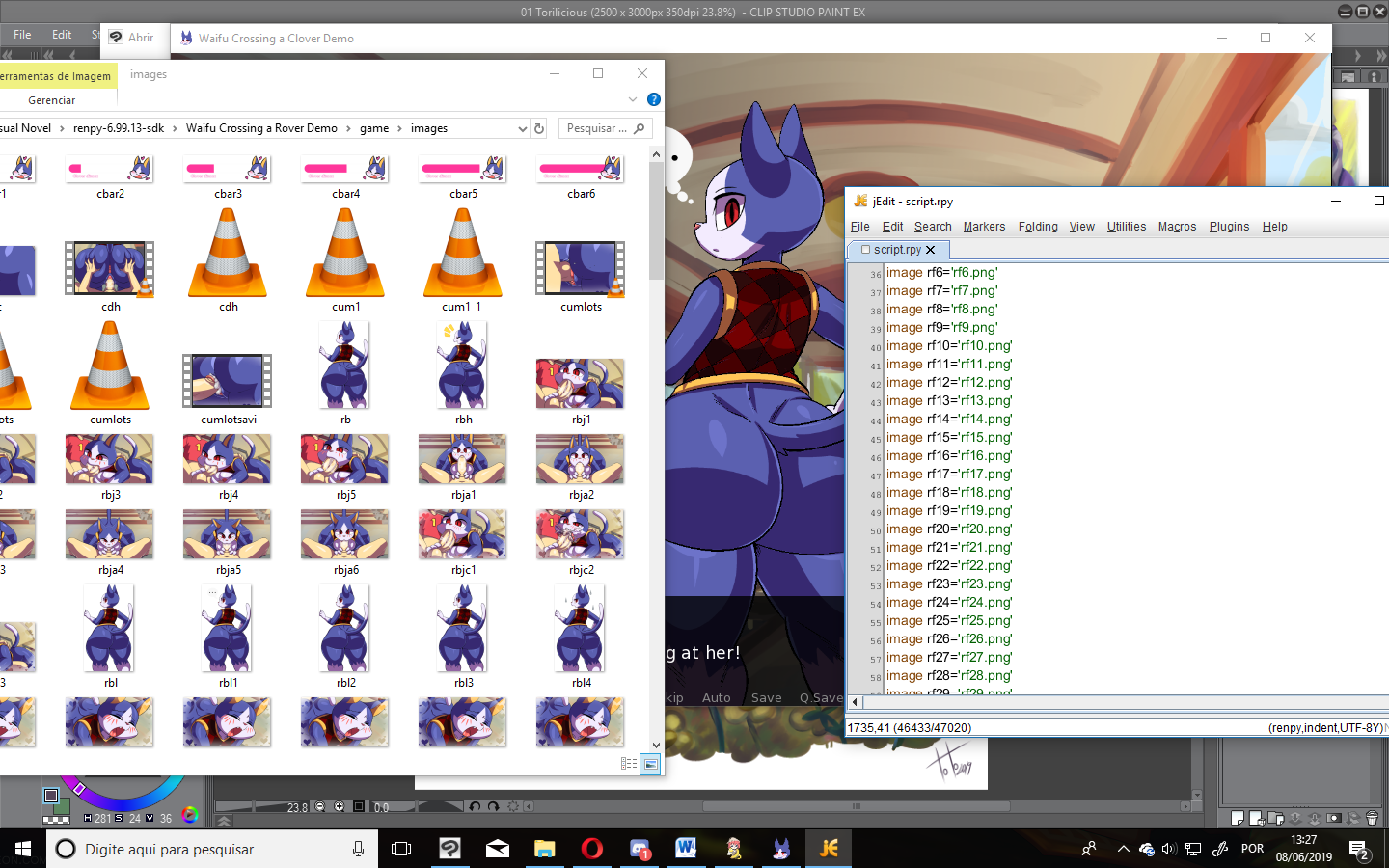Zoom out the Clip Studio canvas

321,806
